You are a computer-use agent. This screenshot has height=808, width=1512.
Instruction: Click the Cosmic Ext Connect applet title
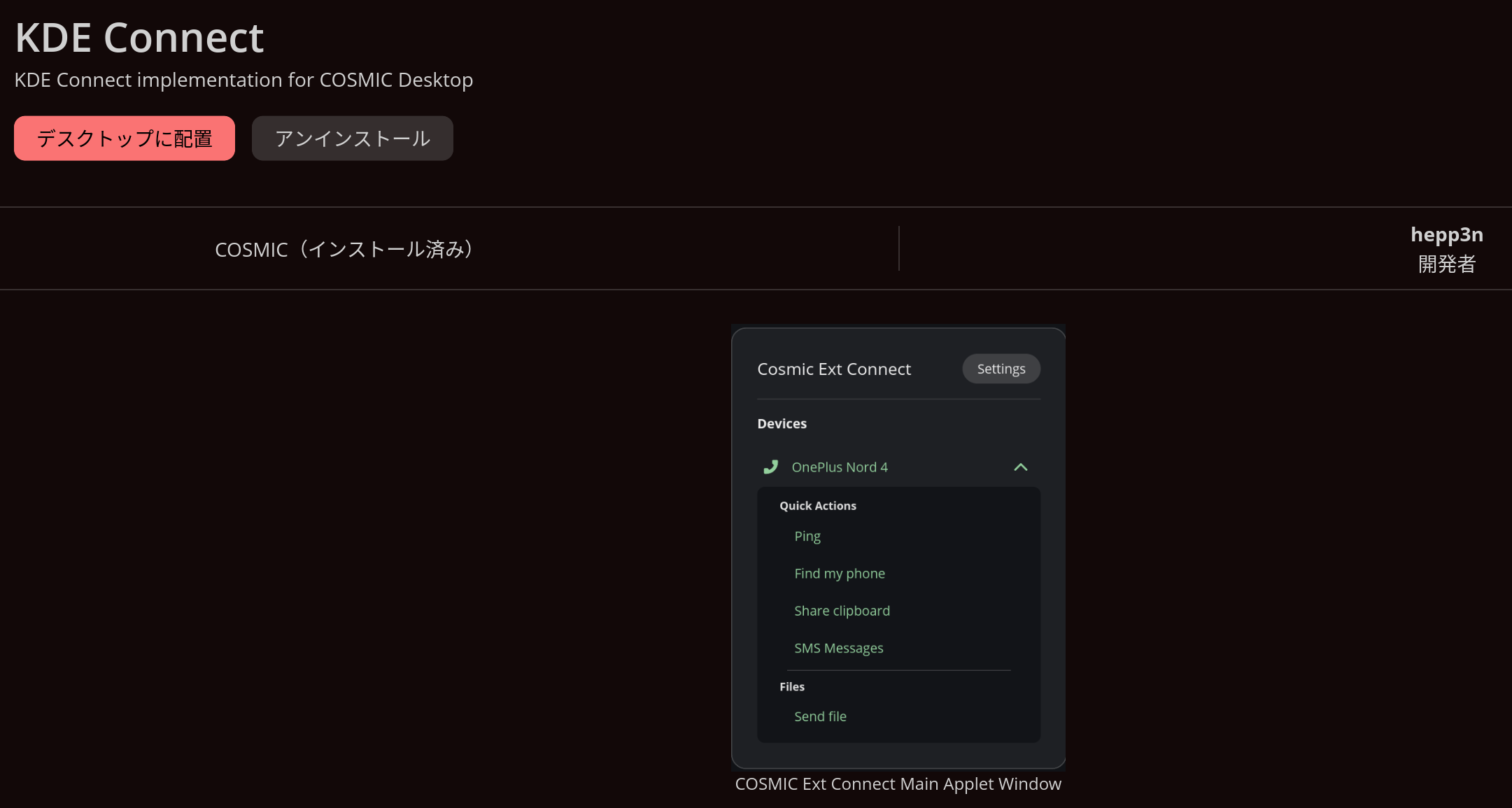(x=833, y=369)
